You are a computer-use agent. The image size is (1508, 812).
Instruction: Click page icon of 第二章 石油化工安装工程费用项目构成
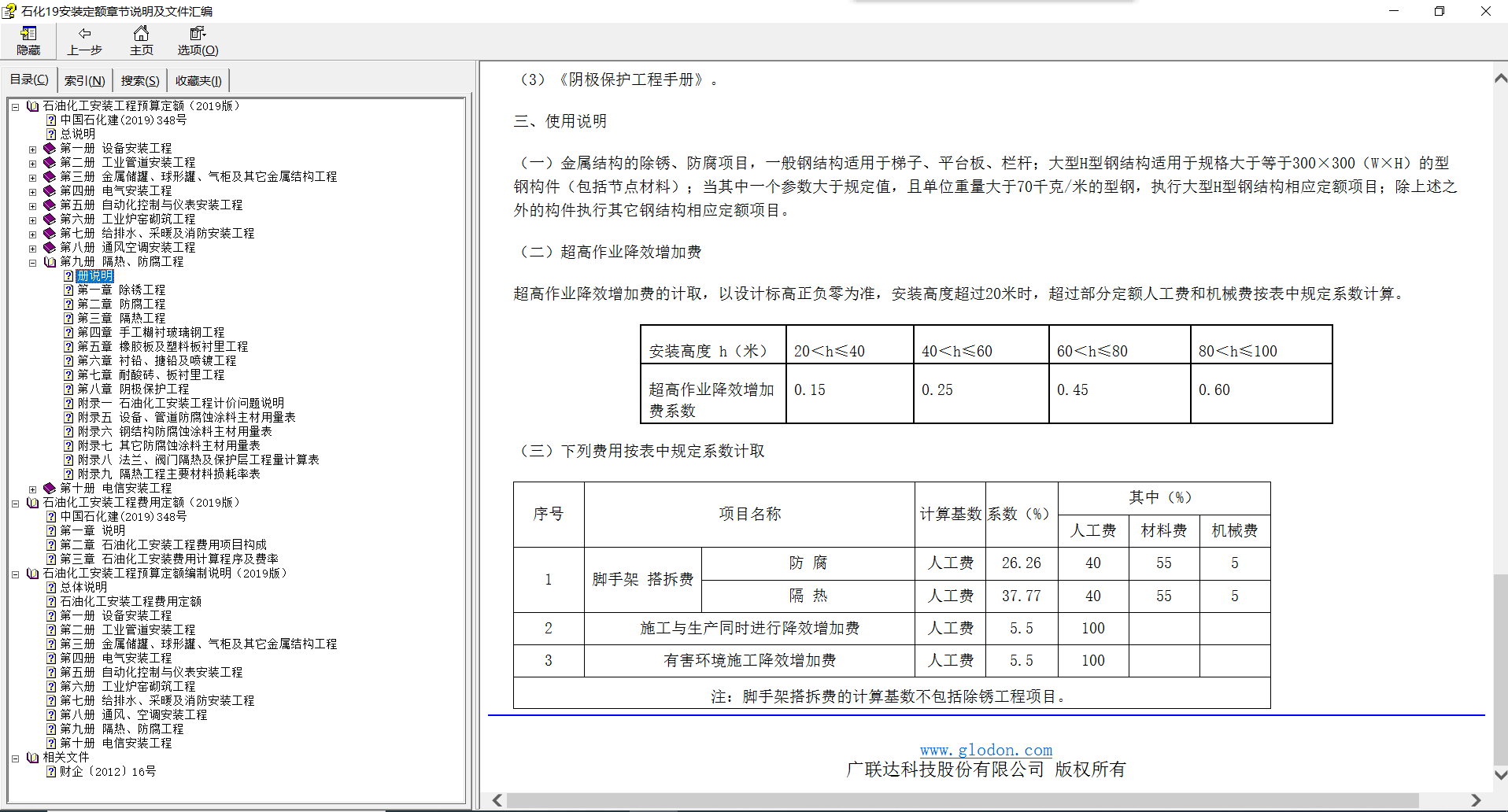[x=51, y=544]
